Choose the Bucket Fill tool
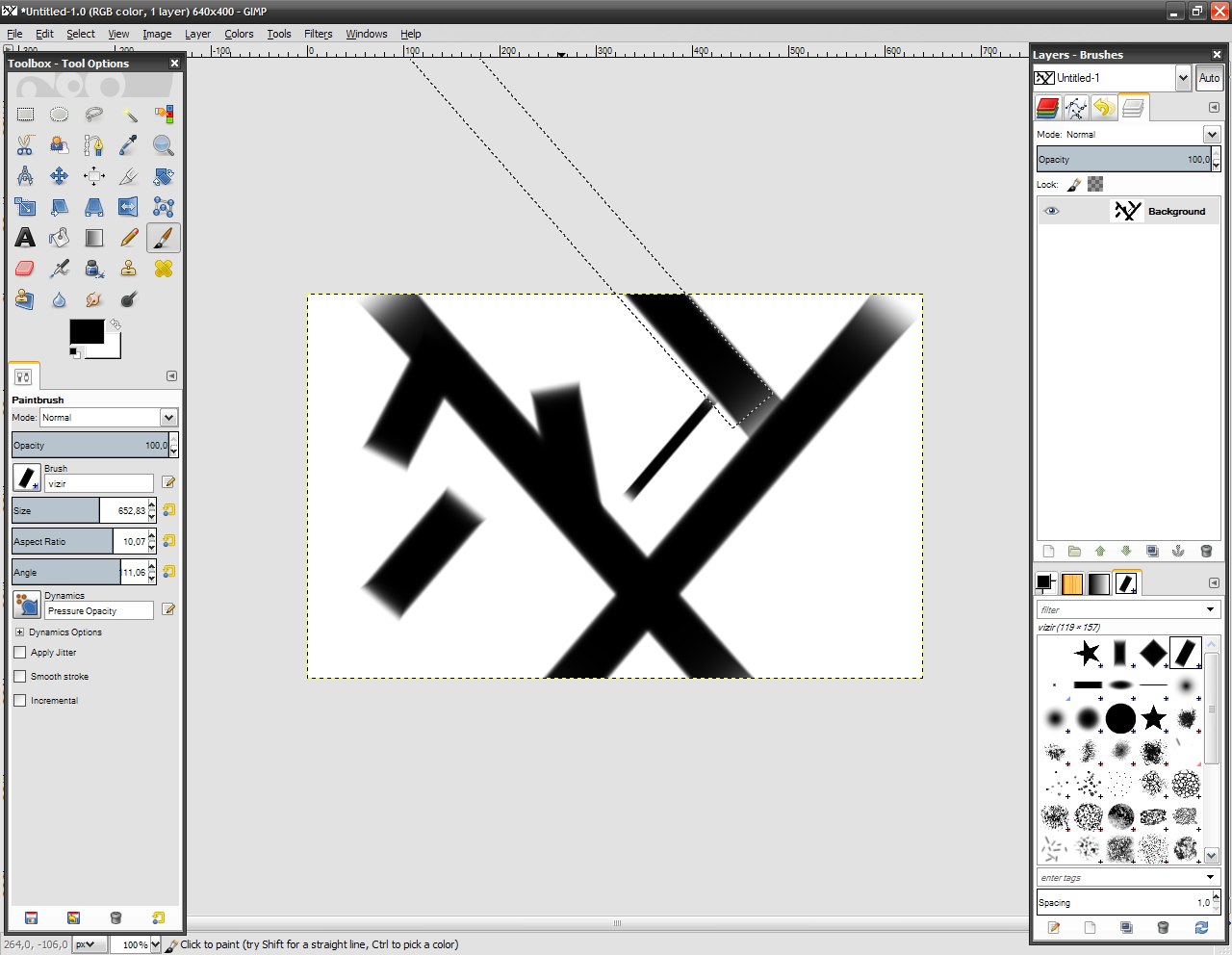 point(59,237)
